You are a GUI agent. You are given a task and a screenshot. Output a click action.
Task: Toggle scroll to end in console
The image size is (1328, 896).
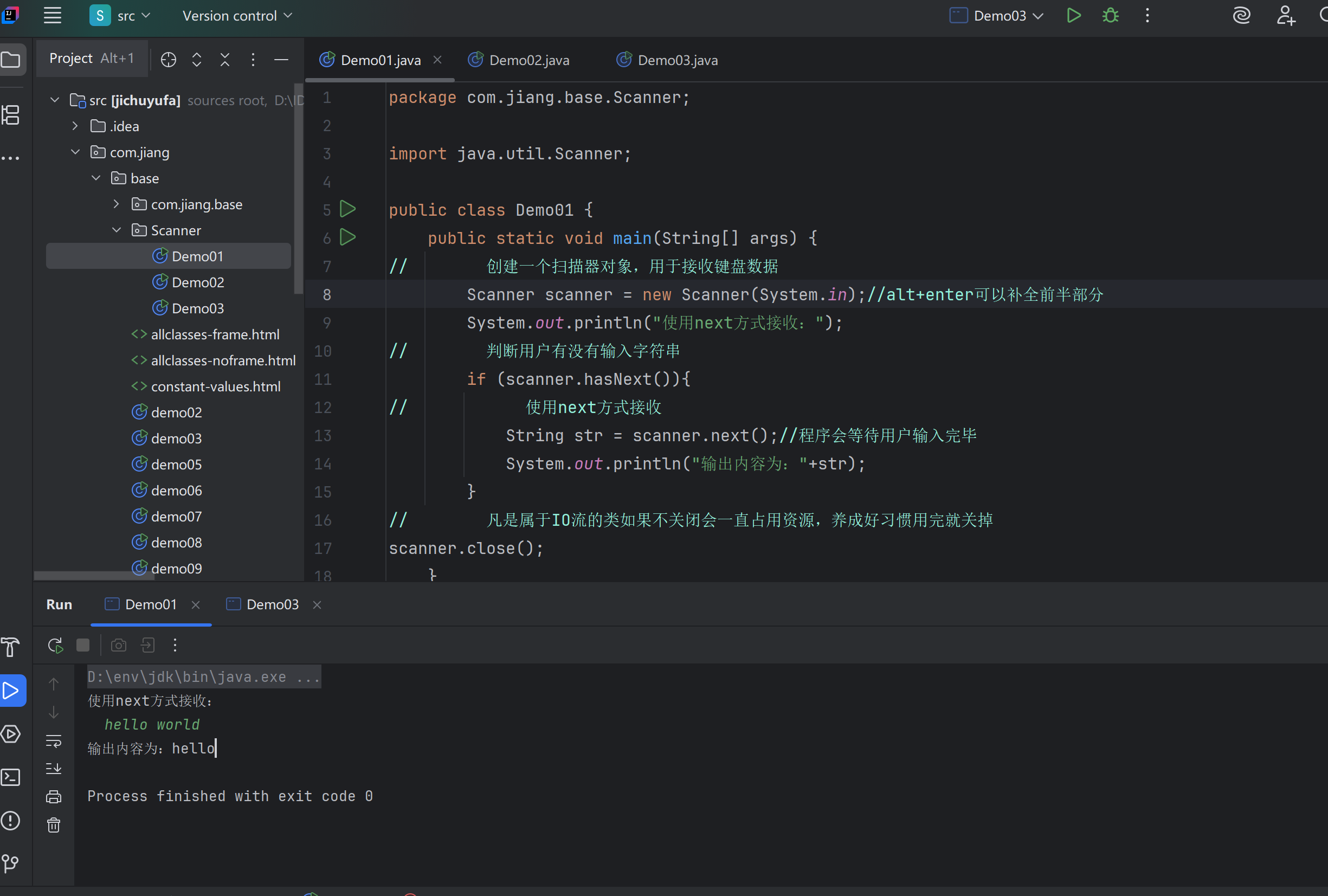click(54, 769)
